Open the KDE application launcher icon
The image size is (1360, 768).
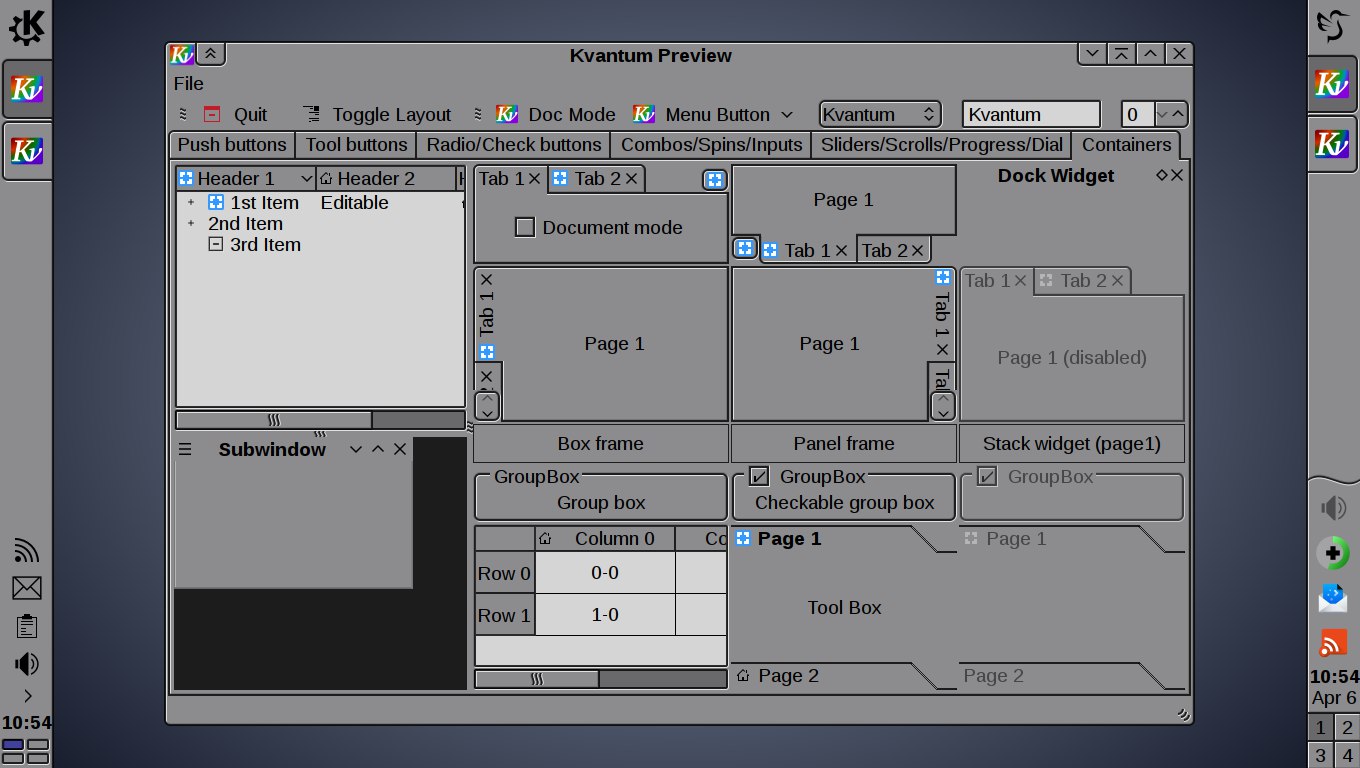26,26
